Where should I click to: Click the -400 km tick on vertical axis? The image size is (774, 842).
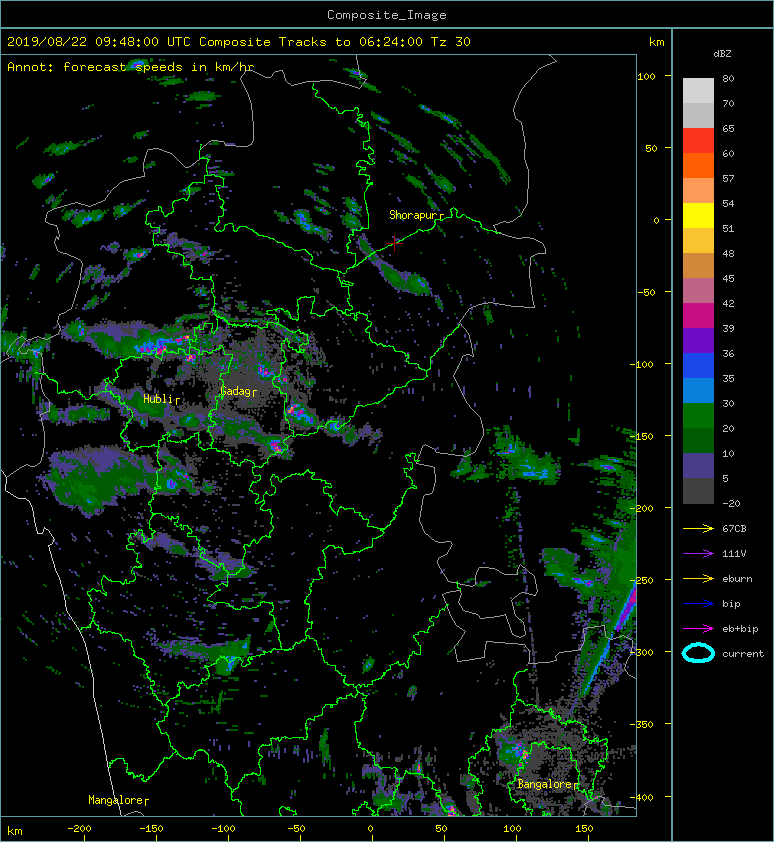coord(644,797)
